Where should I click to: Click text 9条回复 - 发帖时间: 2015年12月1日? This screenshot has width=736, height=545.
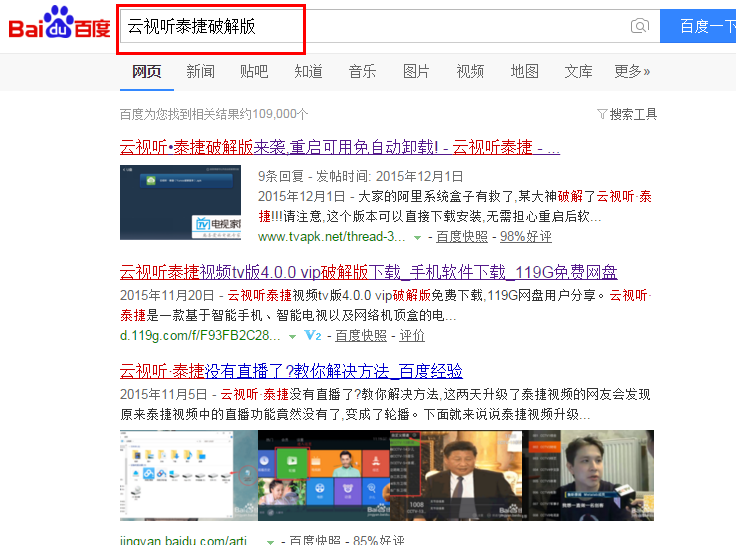pyautogui.click(x=360, y=177)
